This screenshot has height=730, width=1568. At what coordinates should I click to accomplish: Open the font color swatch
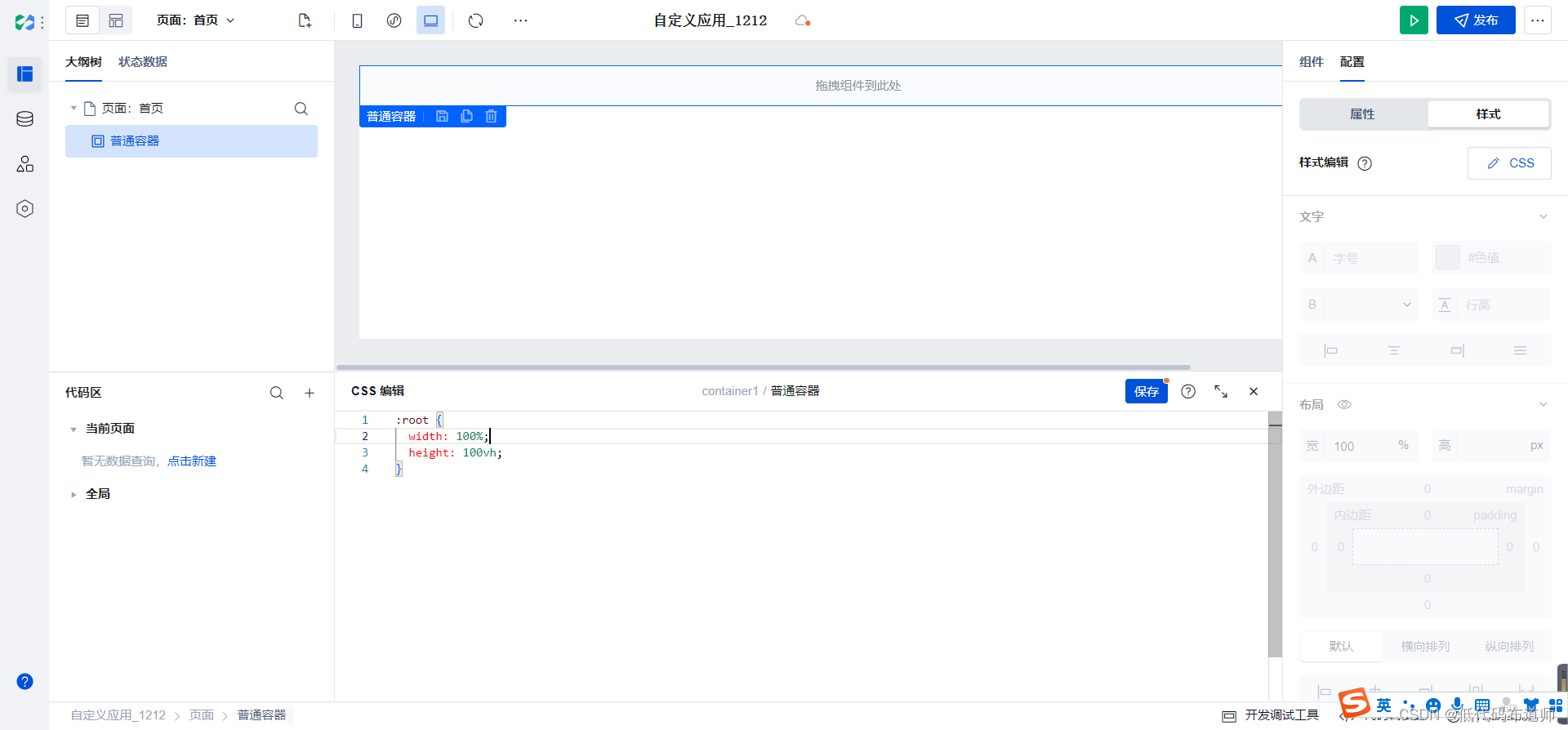tap(1448, 258)
